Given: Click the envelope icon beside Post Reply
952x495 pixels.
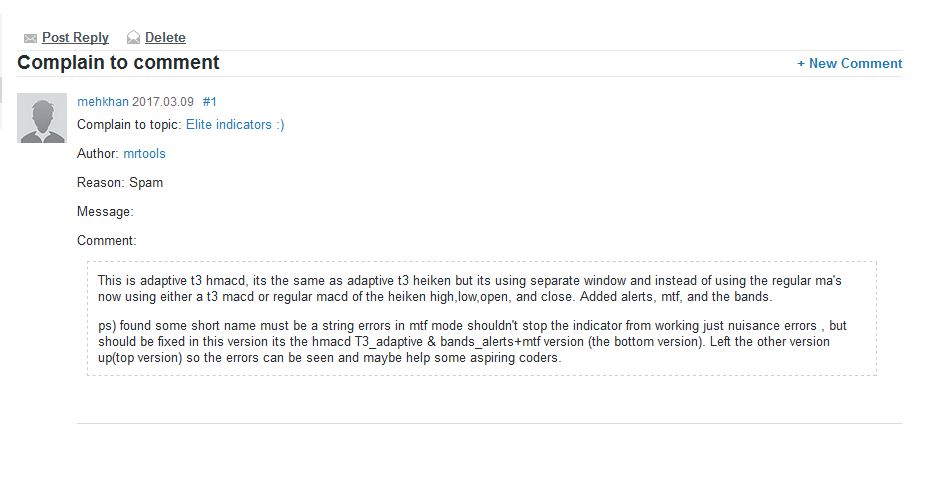Looking at the screenshot, I should coord(30,38).
